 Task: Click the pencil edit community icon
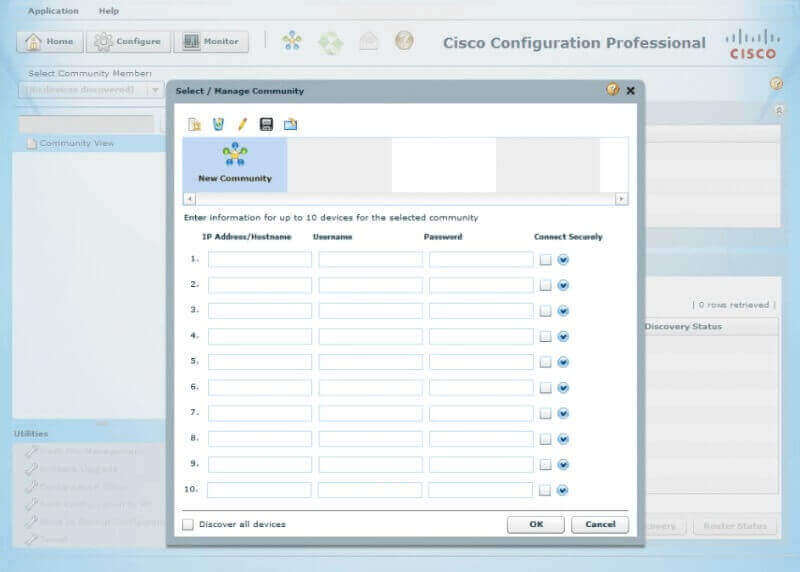242,124
